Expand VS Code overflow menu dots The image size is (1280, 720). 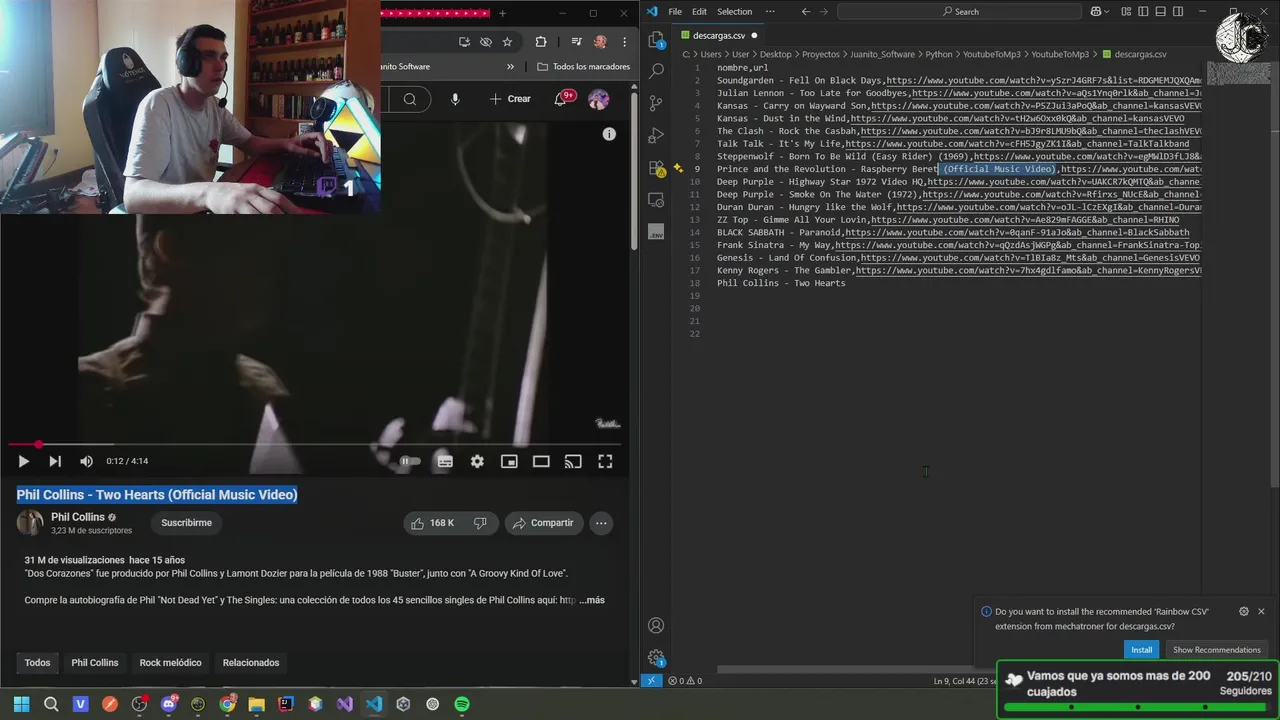770,12
